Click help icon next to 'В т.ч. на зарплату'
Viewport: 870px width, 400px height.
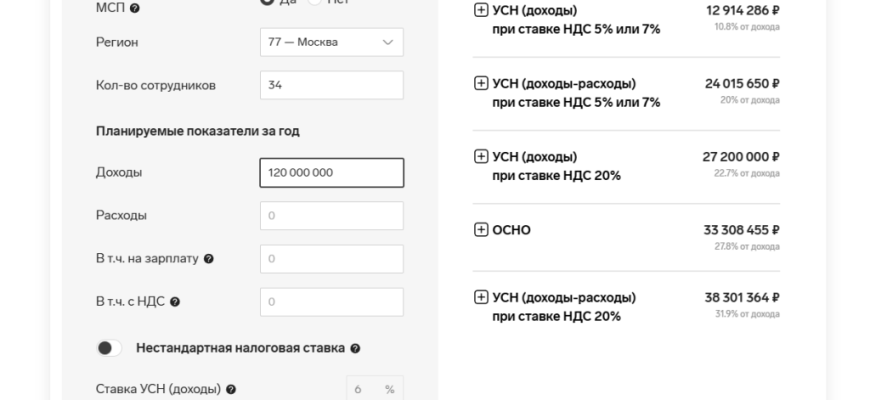[x=209, y=259]
